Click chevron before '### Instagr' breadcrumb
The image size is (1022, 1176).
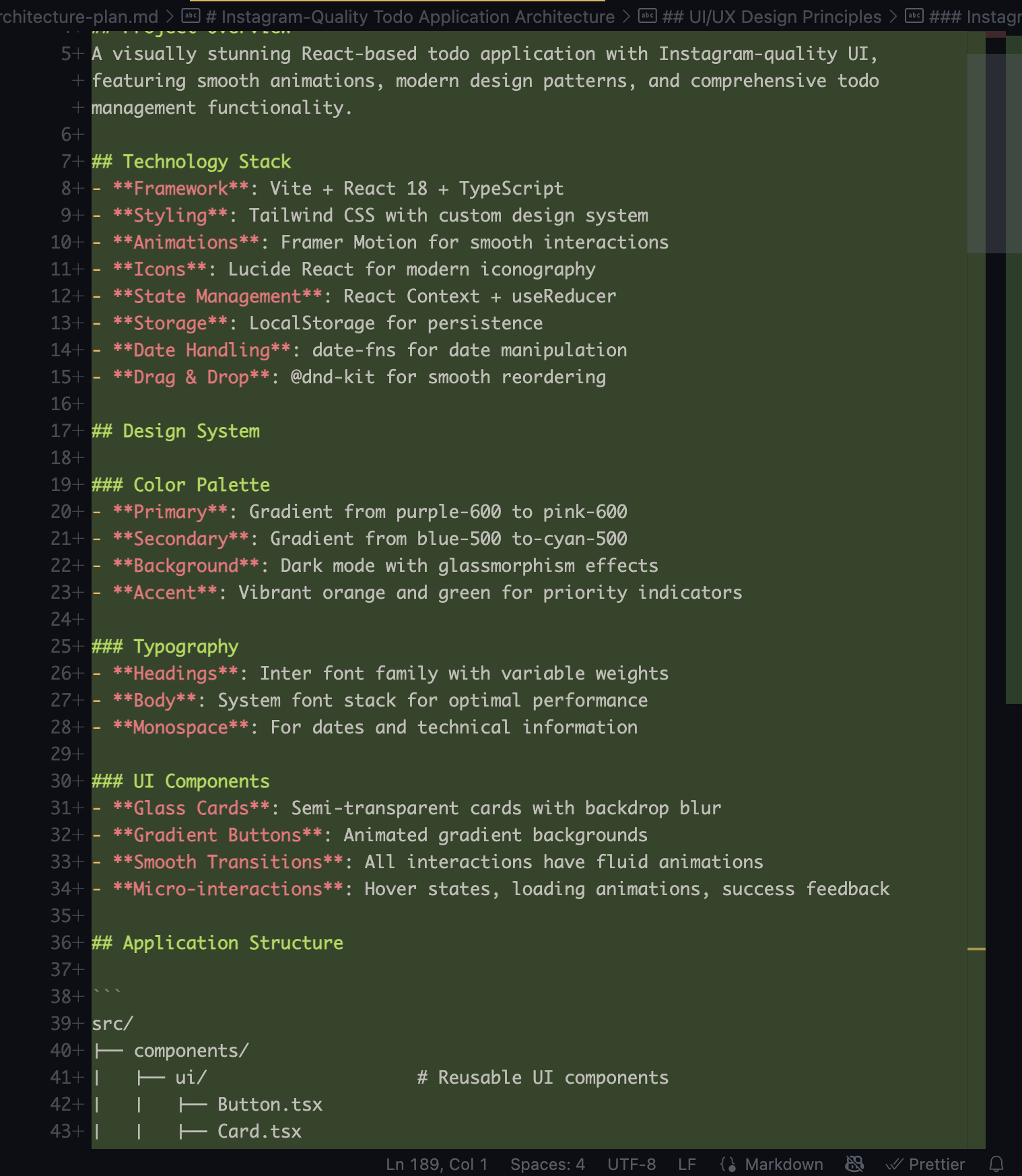(893, 16)
